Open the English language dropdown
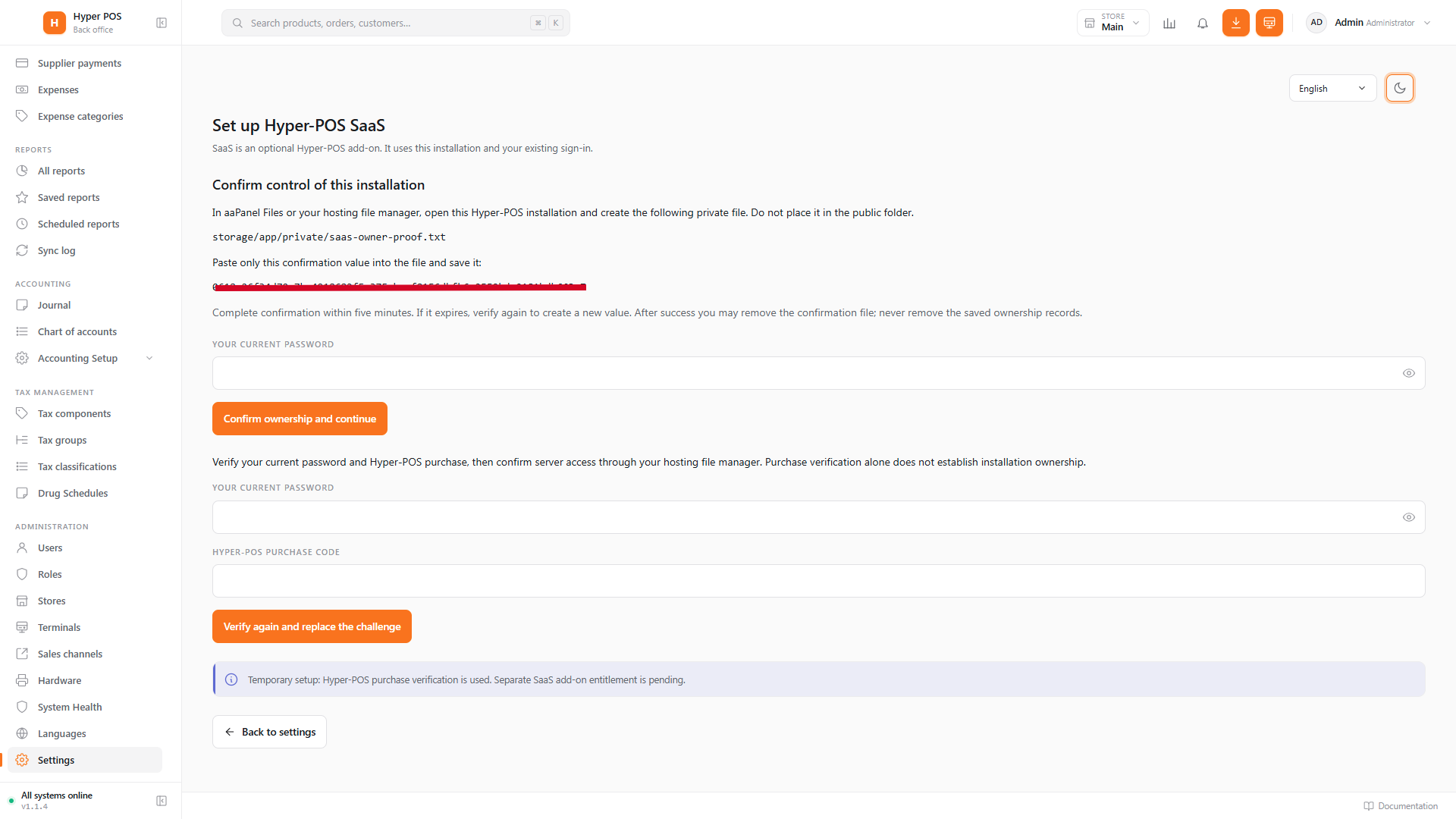1456x819 pixels. (1332, 88)
